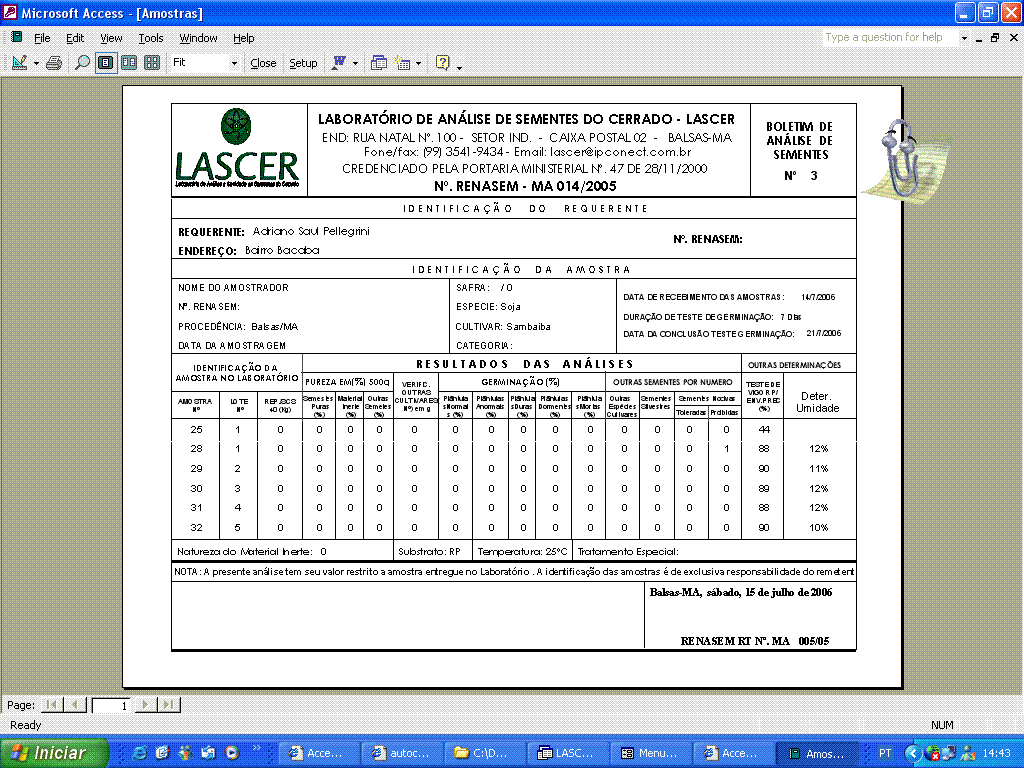Viewport: 1024px width, 768px height.
Task: Open the Tools menu
Action: [151, 38]
